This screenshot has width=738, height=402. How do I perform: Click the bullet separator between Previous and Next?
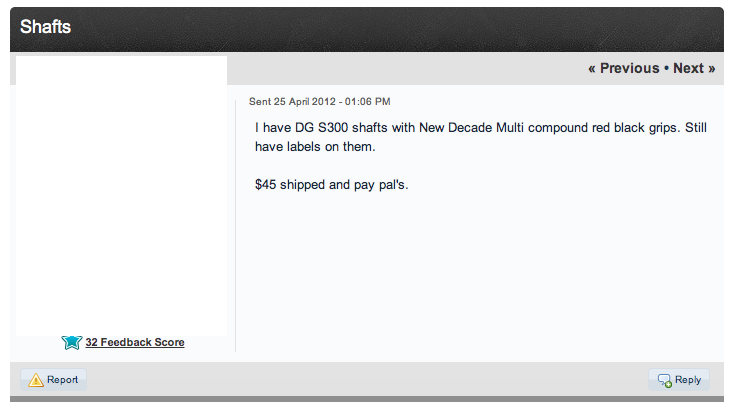(x=666, y=68)
